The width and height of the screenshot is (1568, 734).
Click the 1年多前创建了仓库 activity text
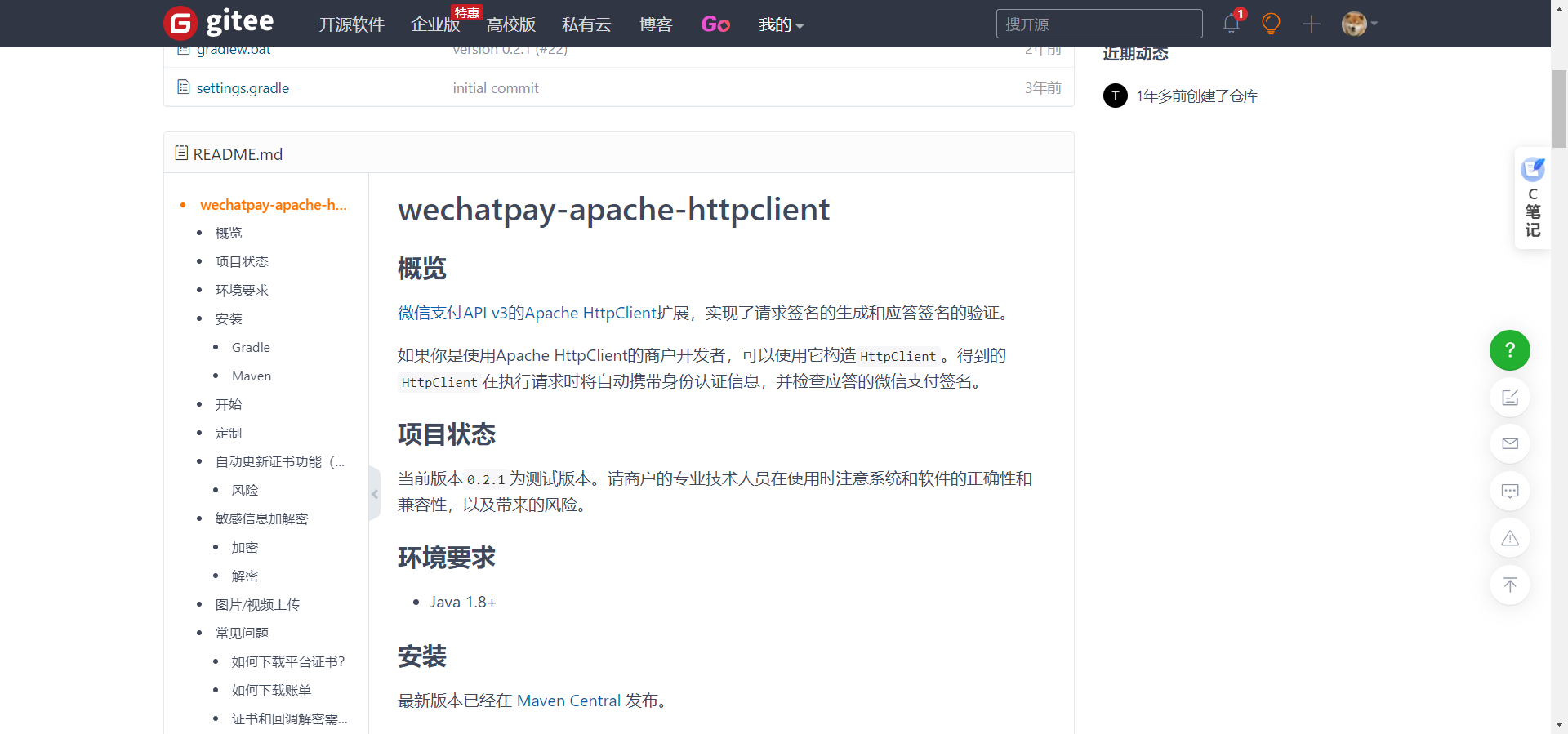(1196, 96)
